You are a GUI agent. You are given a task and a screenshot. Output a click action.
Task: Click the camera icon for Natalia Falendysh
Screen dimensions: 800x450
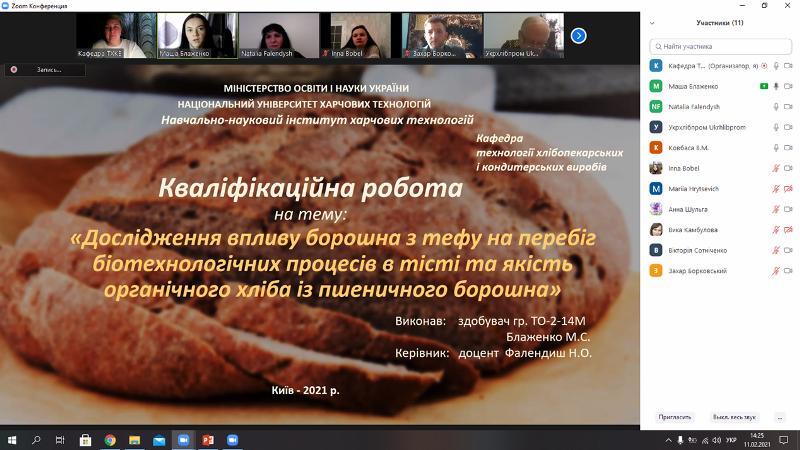click(788, 107)
